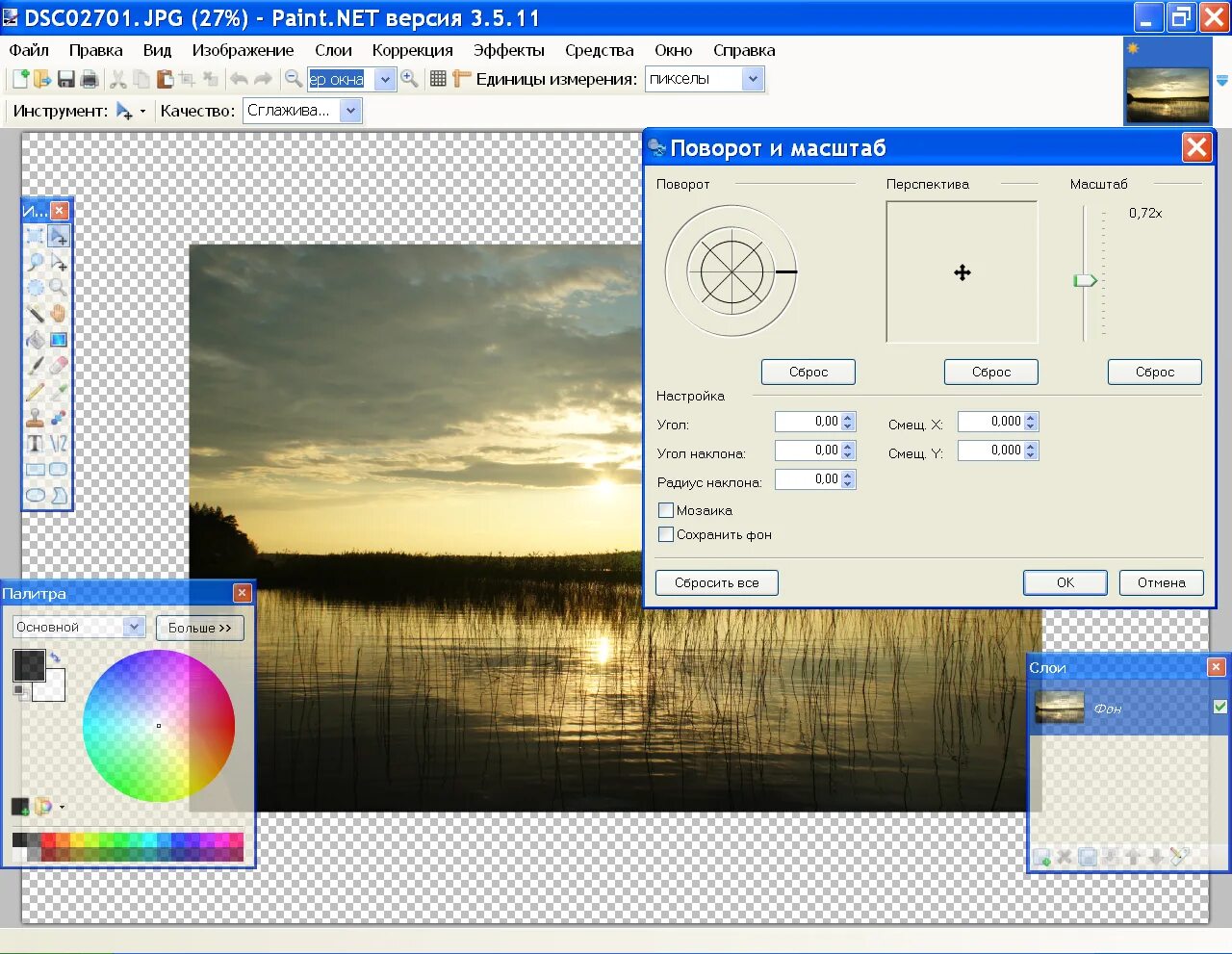
Task: Click the Сбросить все button
Action: [x=717, y=582]
